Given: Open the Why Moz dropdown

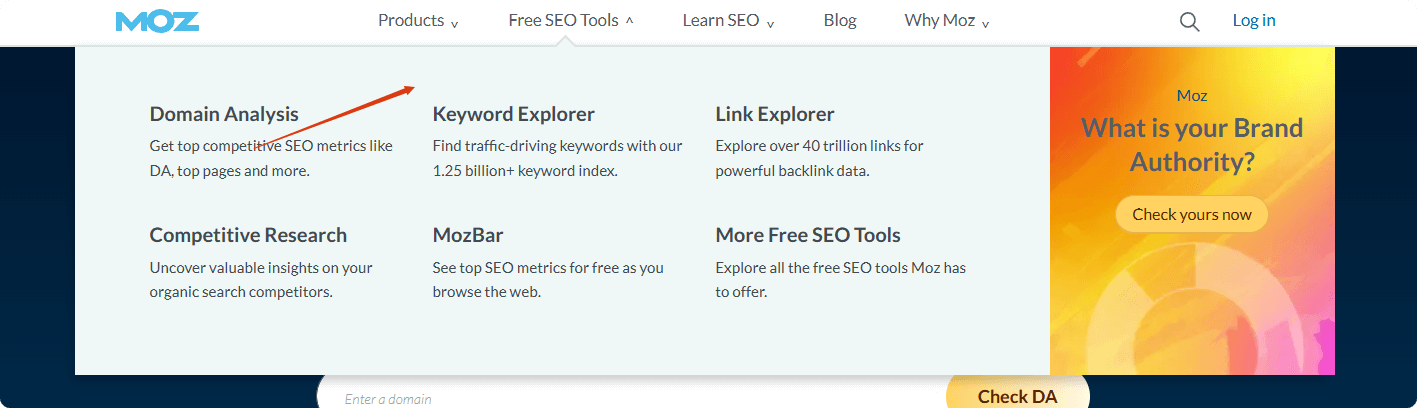Looking at the screenshot, I should pyautogui.click(x=946, y=21).
